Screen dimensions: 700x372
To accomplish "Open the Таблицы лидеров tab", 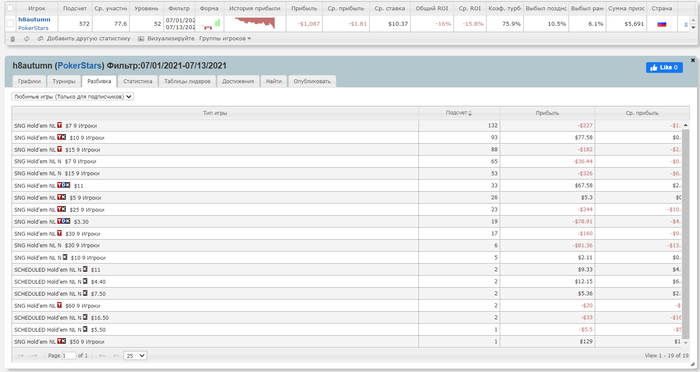I will tap(187, 81).
